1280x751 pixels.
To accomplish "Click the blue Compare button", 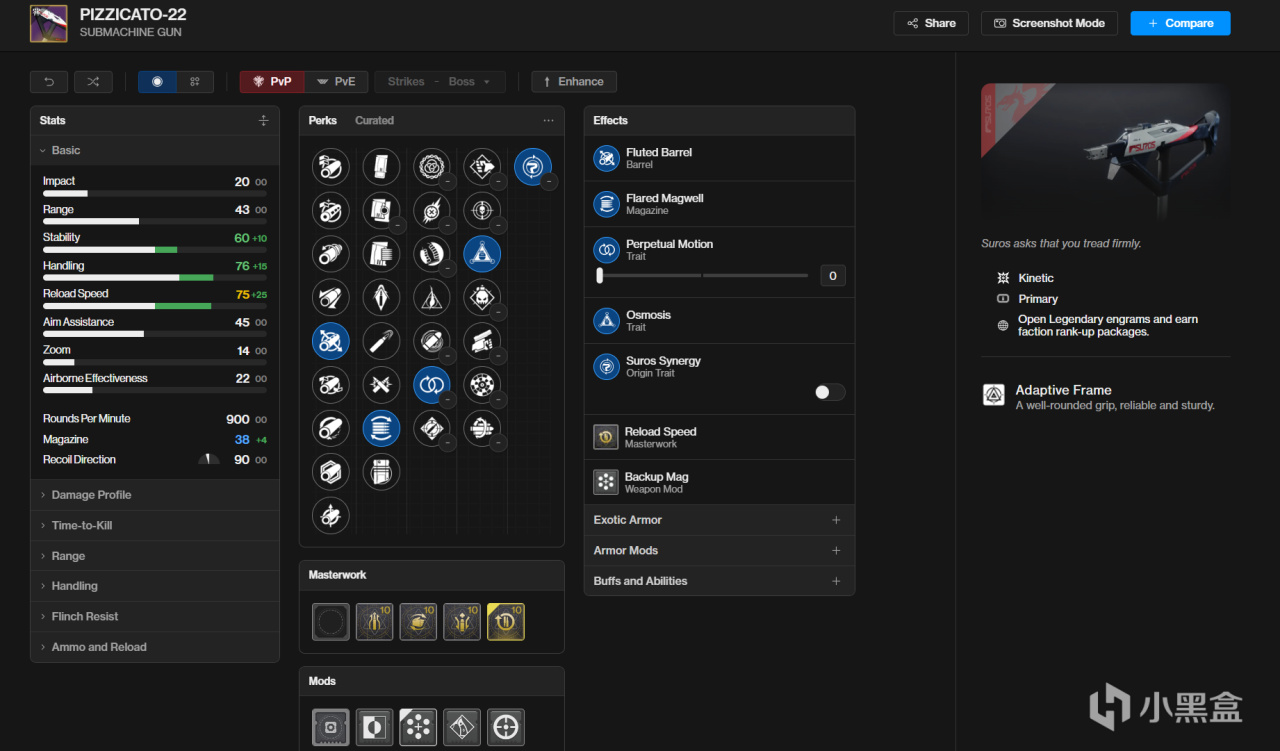I will tap(1180, 23).
